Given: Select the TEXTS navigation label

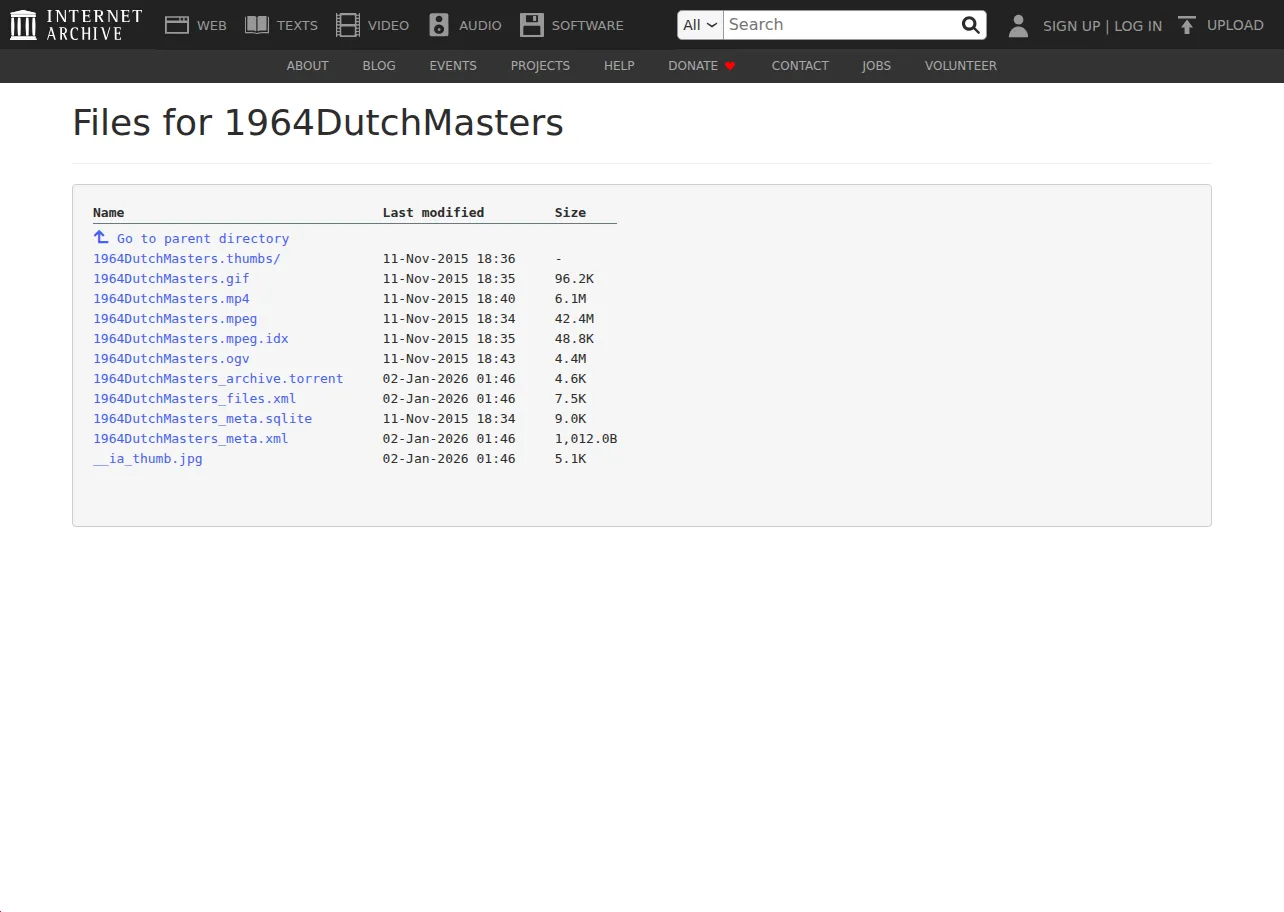Looking at the screenshot, I should (297, 26).
